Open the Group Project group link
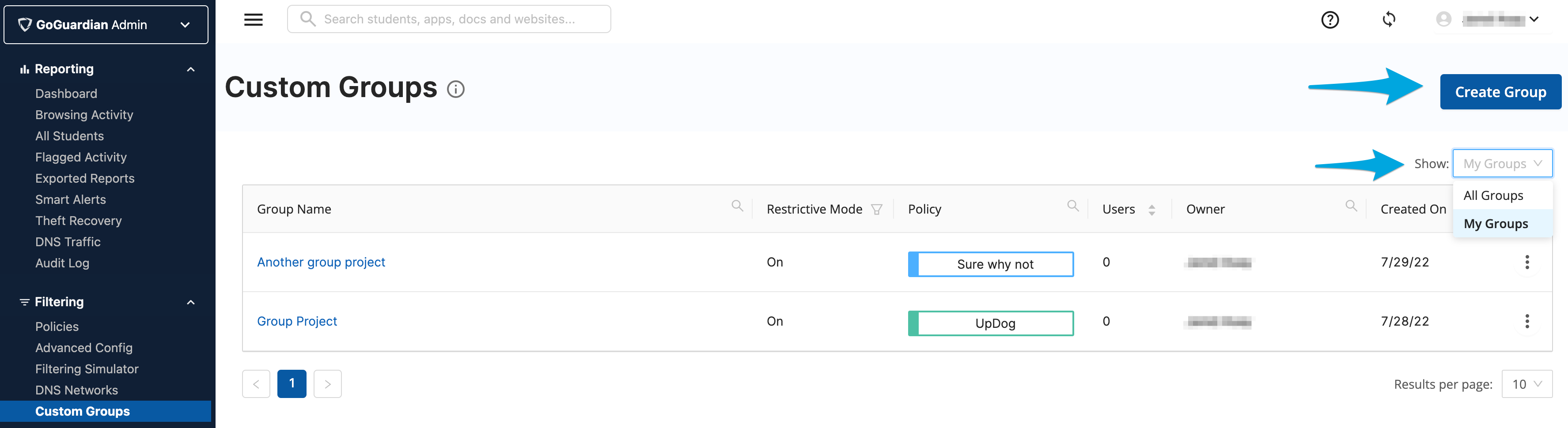This screenshot has height=428, width=1568. [x=296, y=321]
